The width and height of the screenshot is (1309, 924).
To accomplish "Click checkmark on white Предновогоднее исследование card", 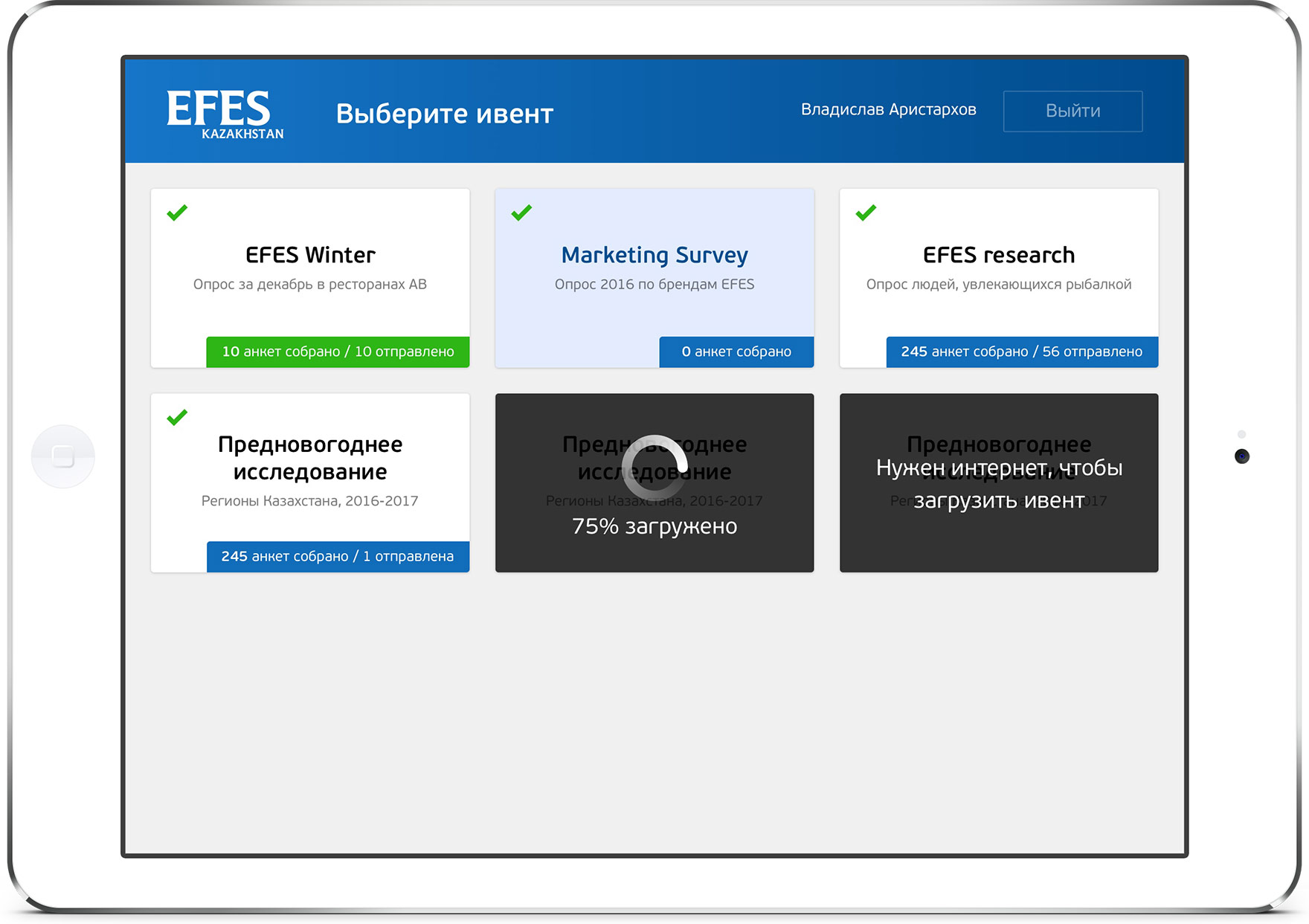I will [x=177, y=417].
